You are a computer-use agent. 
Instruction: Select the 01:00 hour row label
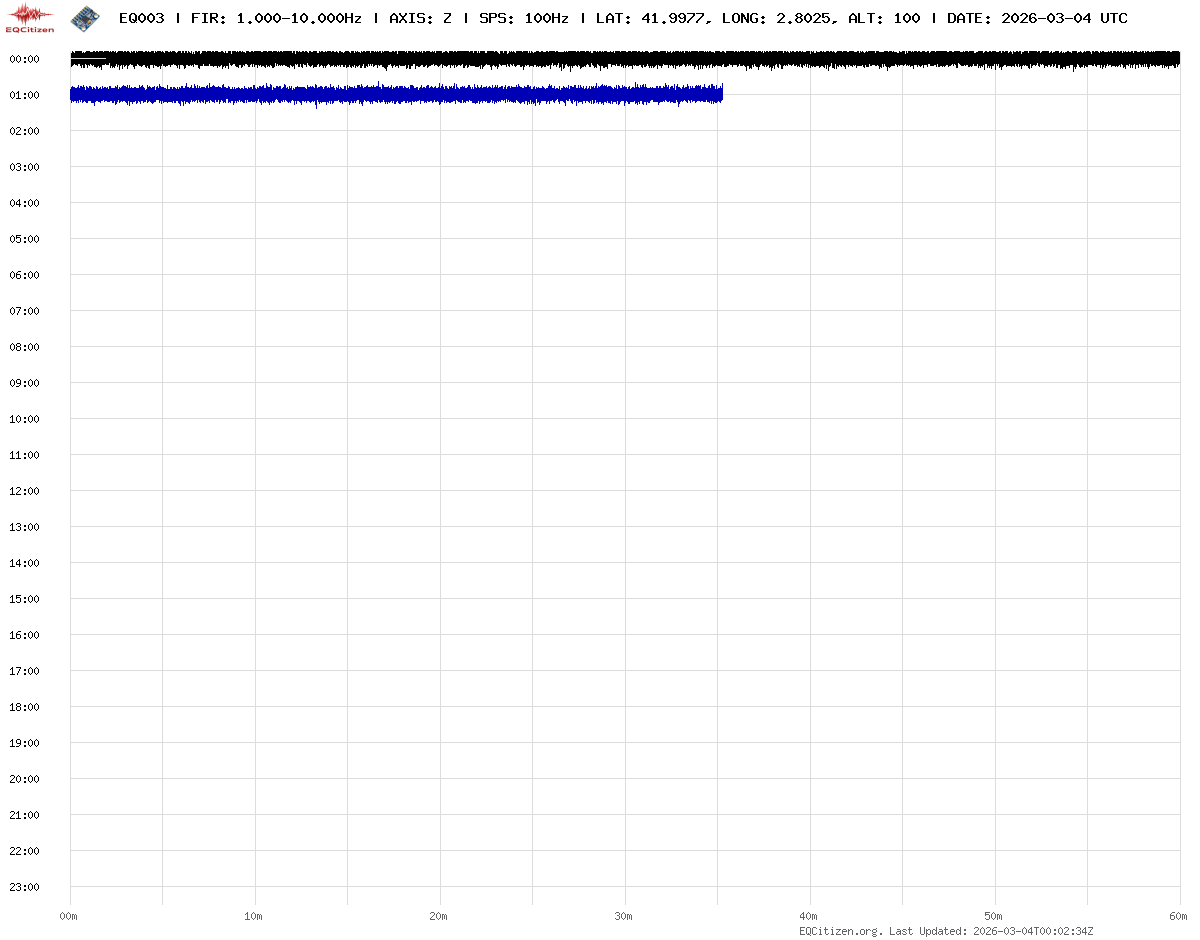point(24,95)
